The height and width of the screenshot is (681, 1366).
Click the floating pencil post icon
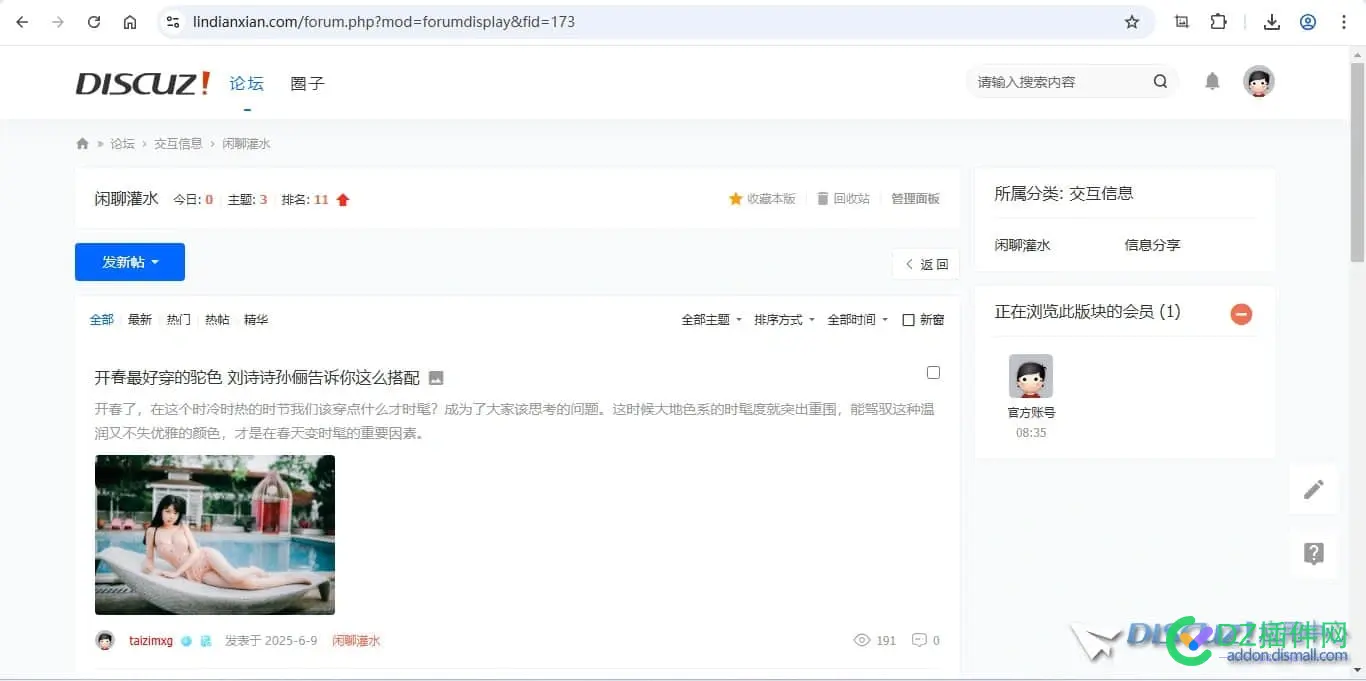[x=1314, y=489]
